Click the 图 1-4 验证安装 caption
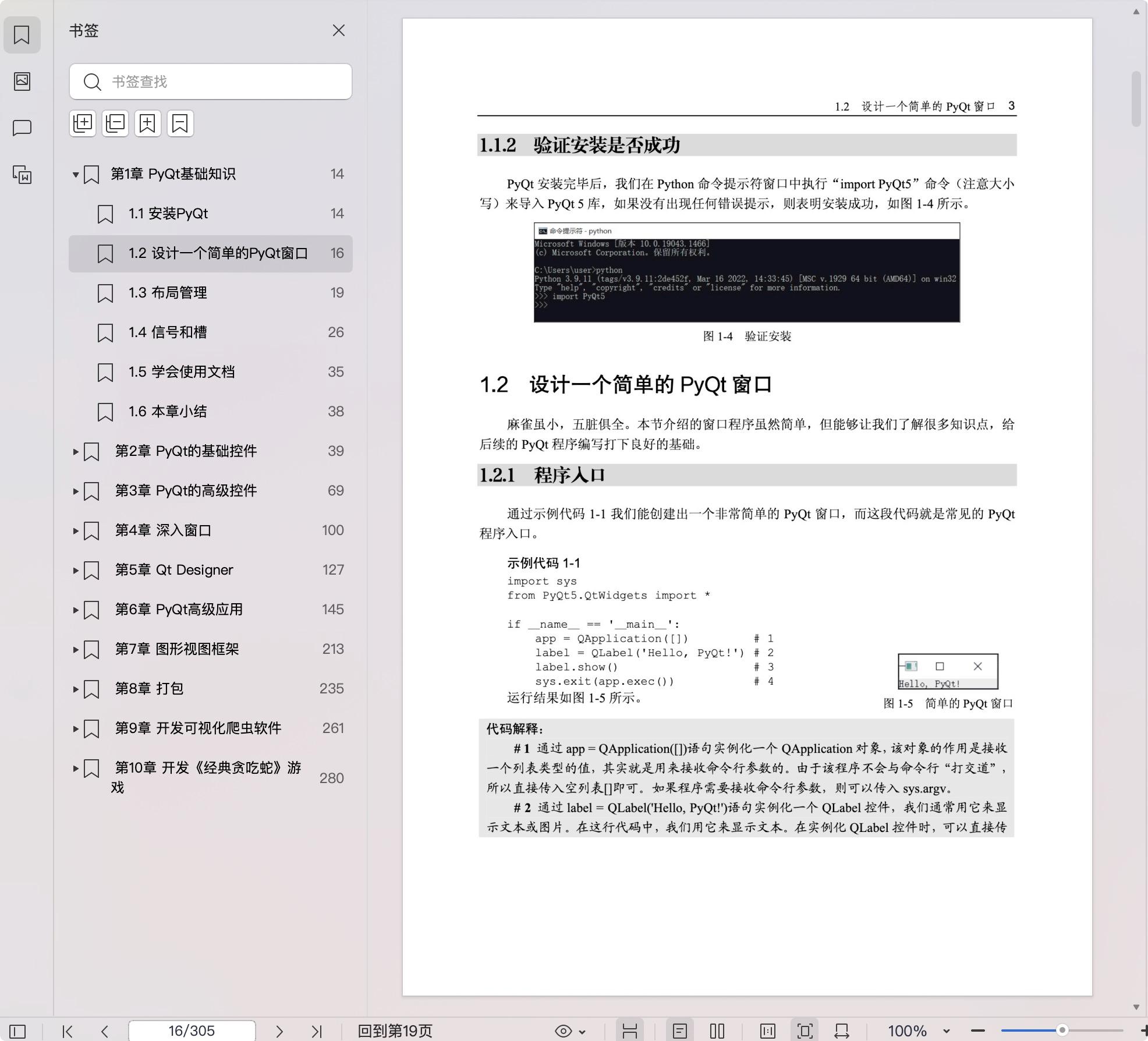1148x1041 pixels. point(747,337)
